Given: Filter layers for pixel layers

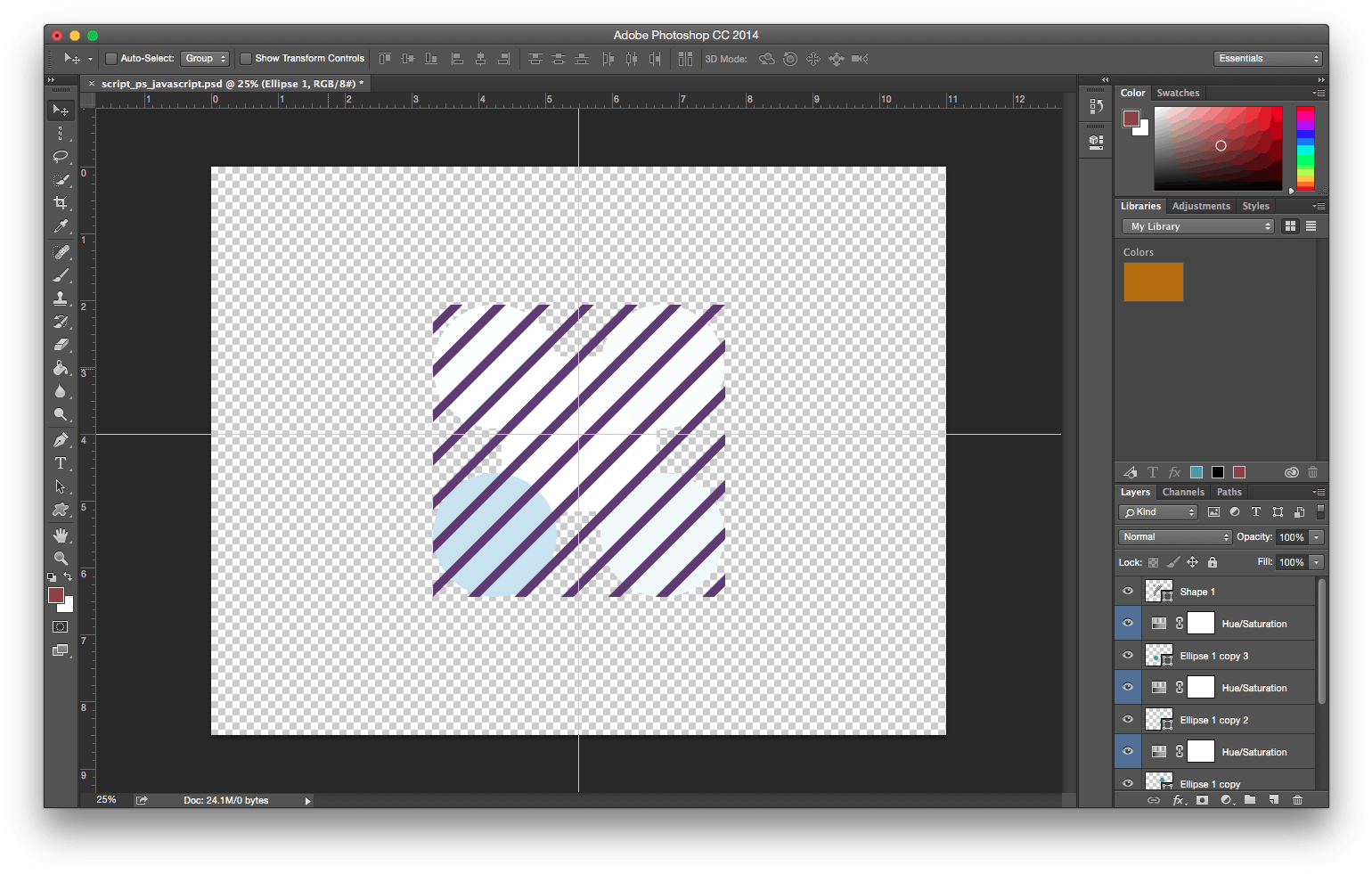Looking at the screenshot, I should coord(1213,512).
